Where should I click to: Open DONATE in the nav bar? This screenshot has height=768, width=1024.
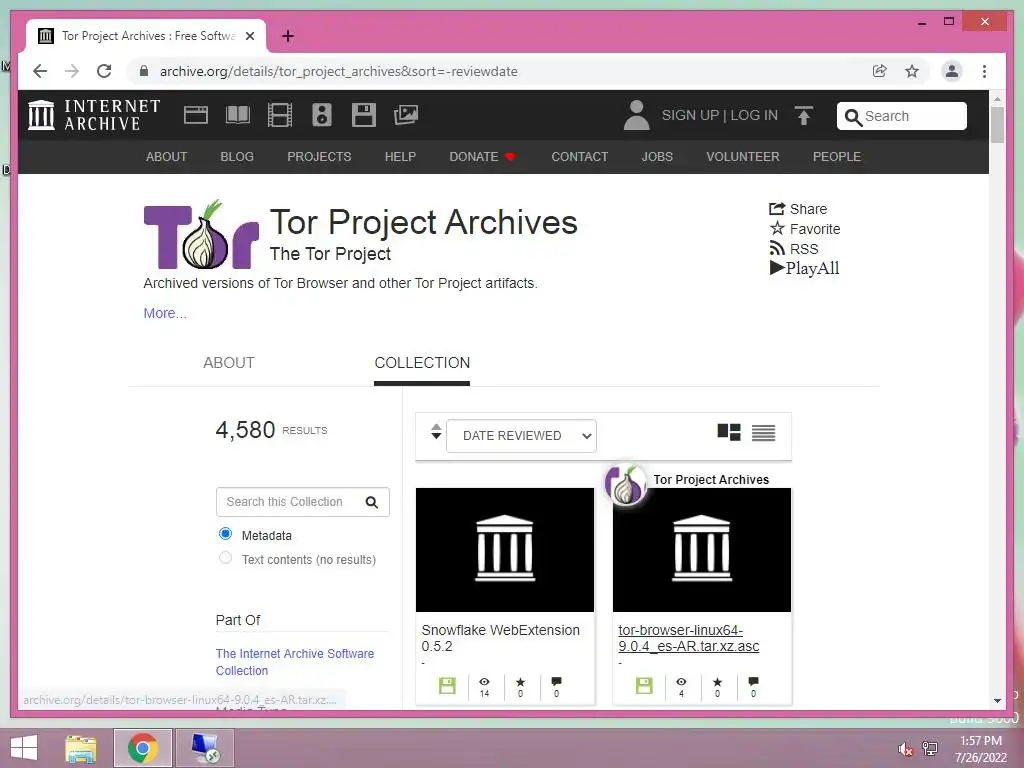(x=482, y=157)
